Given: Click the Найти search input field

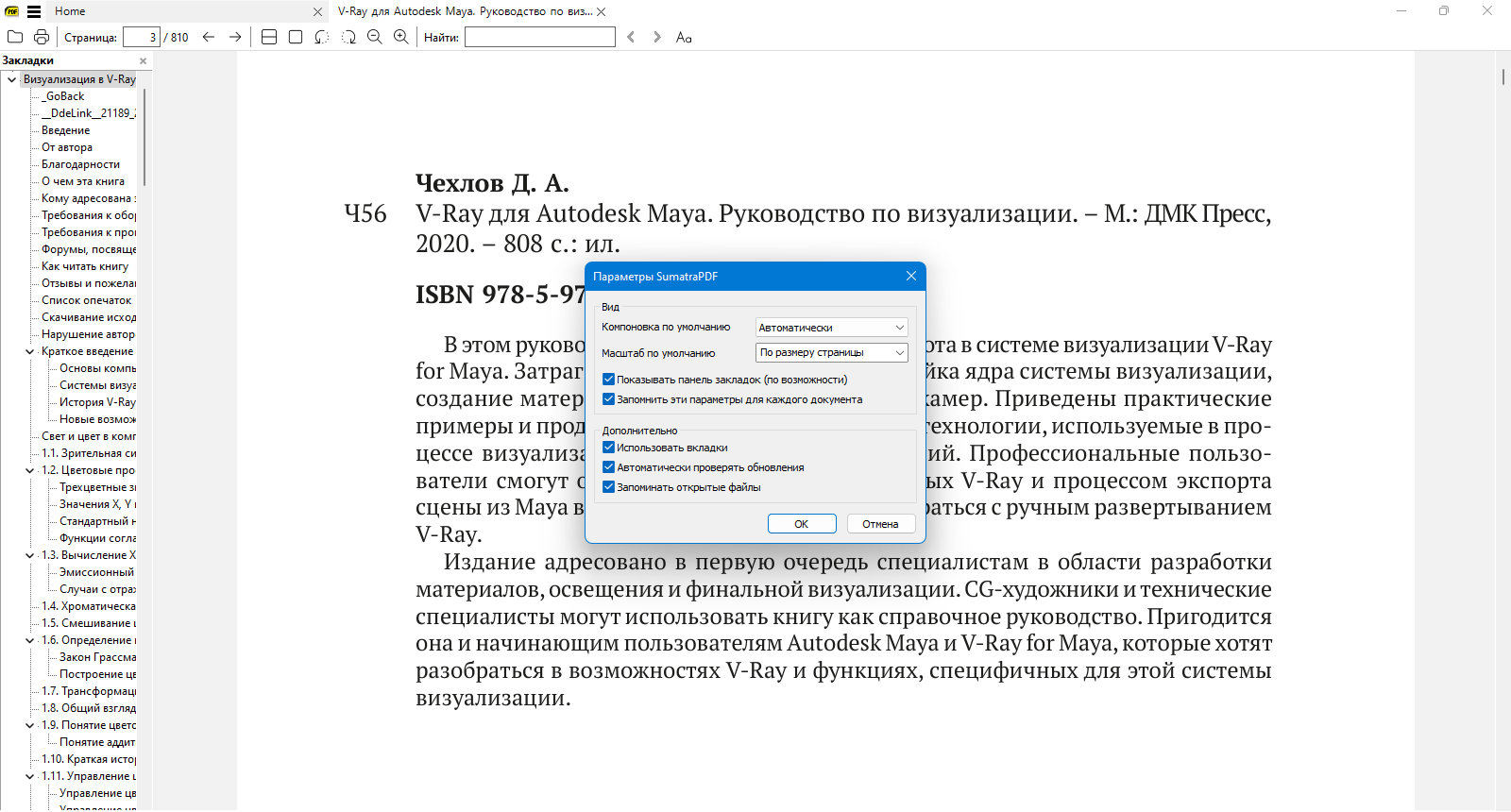Looking at the screenshot, I should [540, 37].
